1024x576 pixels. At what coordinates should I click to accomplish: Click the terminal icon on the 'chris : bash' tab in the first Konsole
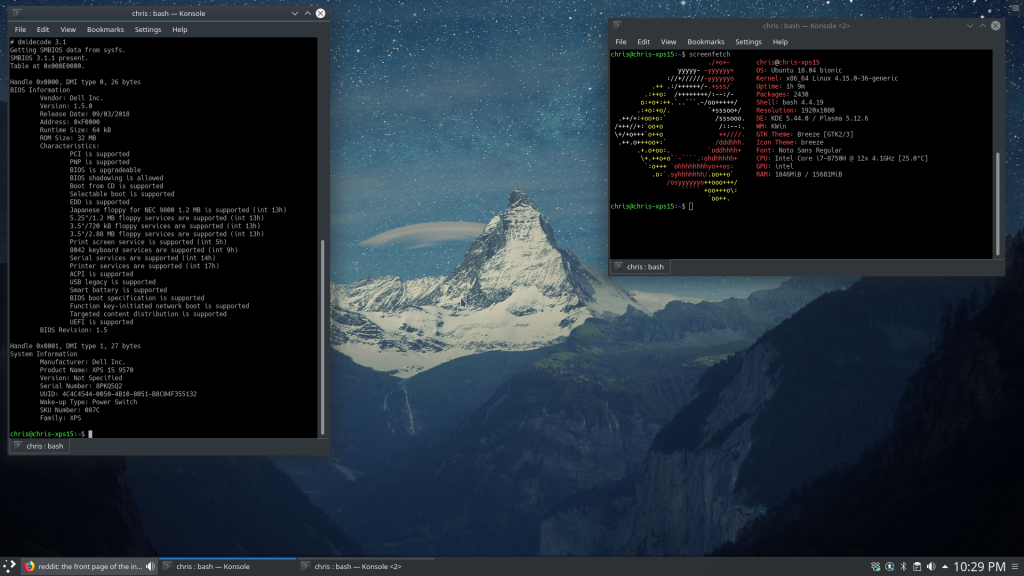tap(18, 446)
